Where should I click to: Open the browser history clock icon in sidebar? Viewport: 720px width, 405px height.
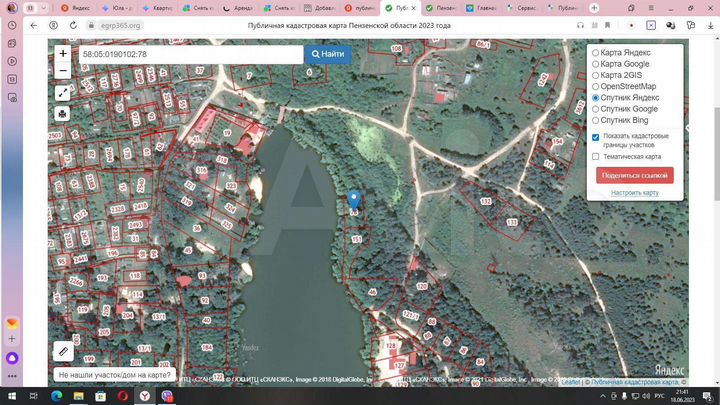tap(12, 26)
